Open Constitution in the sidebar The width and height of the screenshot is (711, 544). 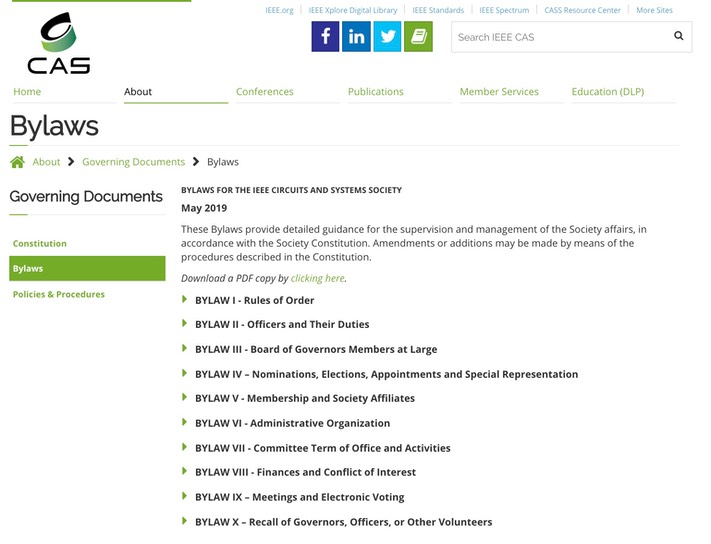pos(39,243)
